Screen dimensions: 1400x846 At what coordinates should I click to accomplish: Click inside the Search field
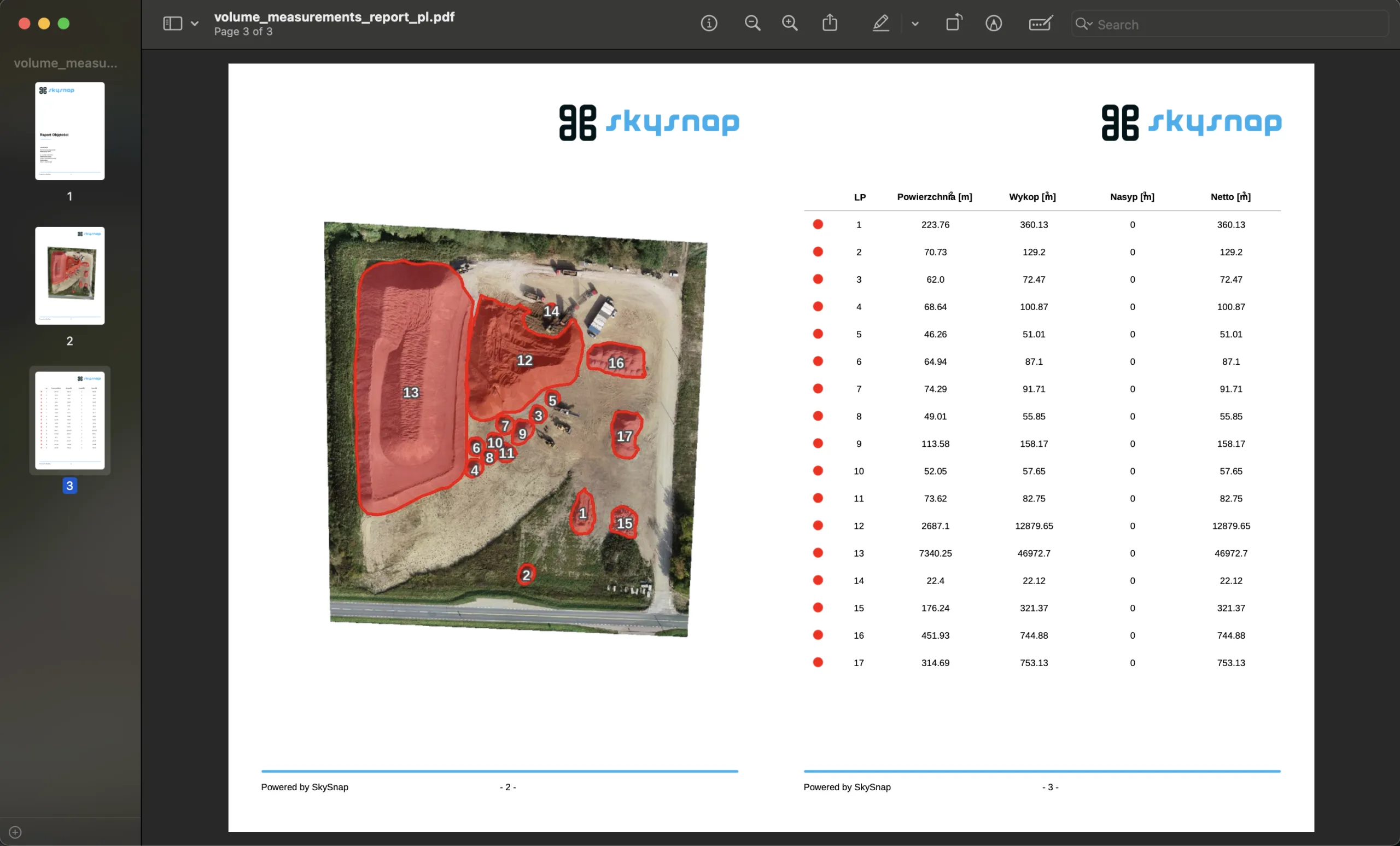click(x=1239, y=25)
